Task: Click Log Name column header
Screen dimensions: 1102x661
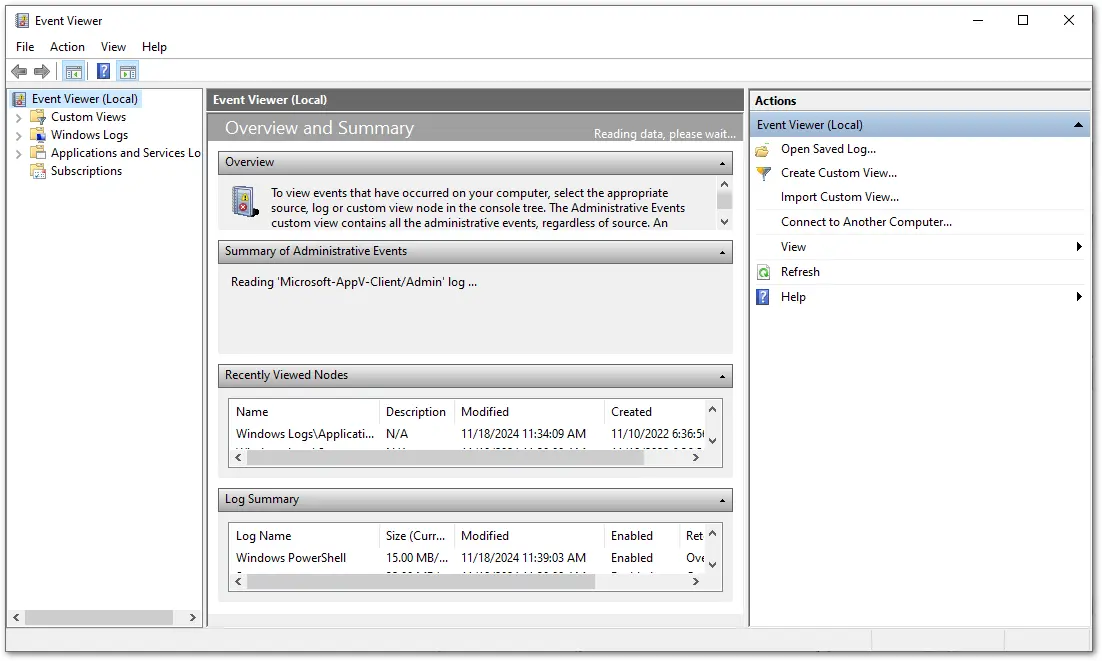Action: (x=304, y=536)
